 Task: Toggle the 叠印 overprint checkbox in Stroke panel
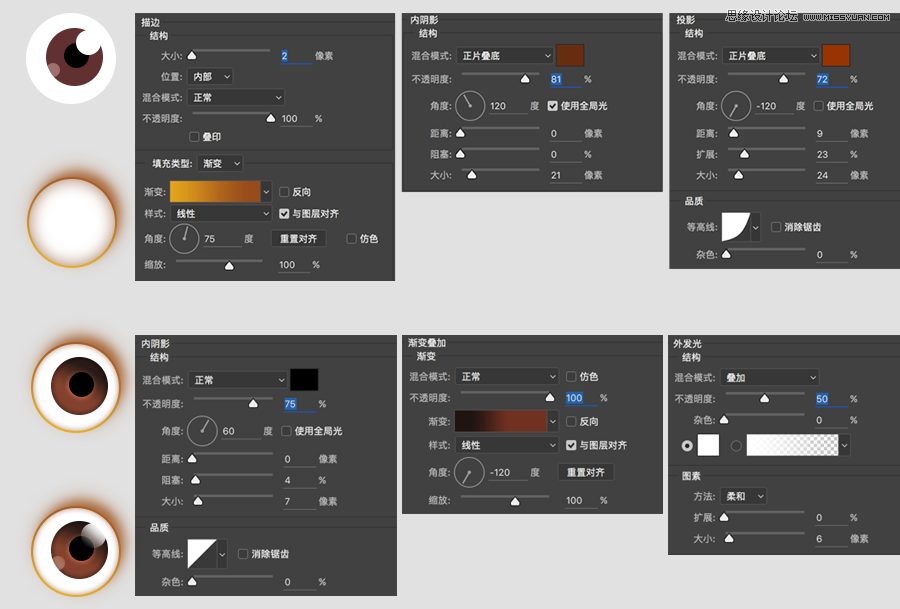[194, 137]
